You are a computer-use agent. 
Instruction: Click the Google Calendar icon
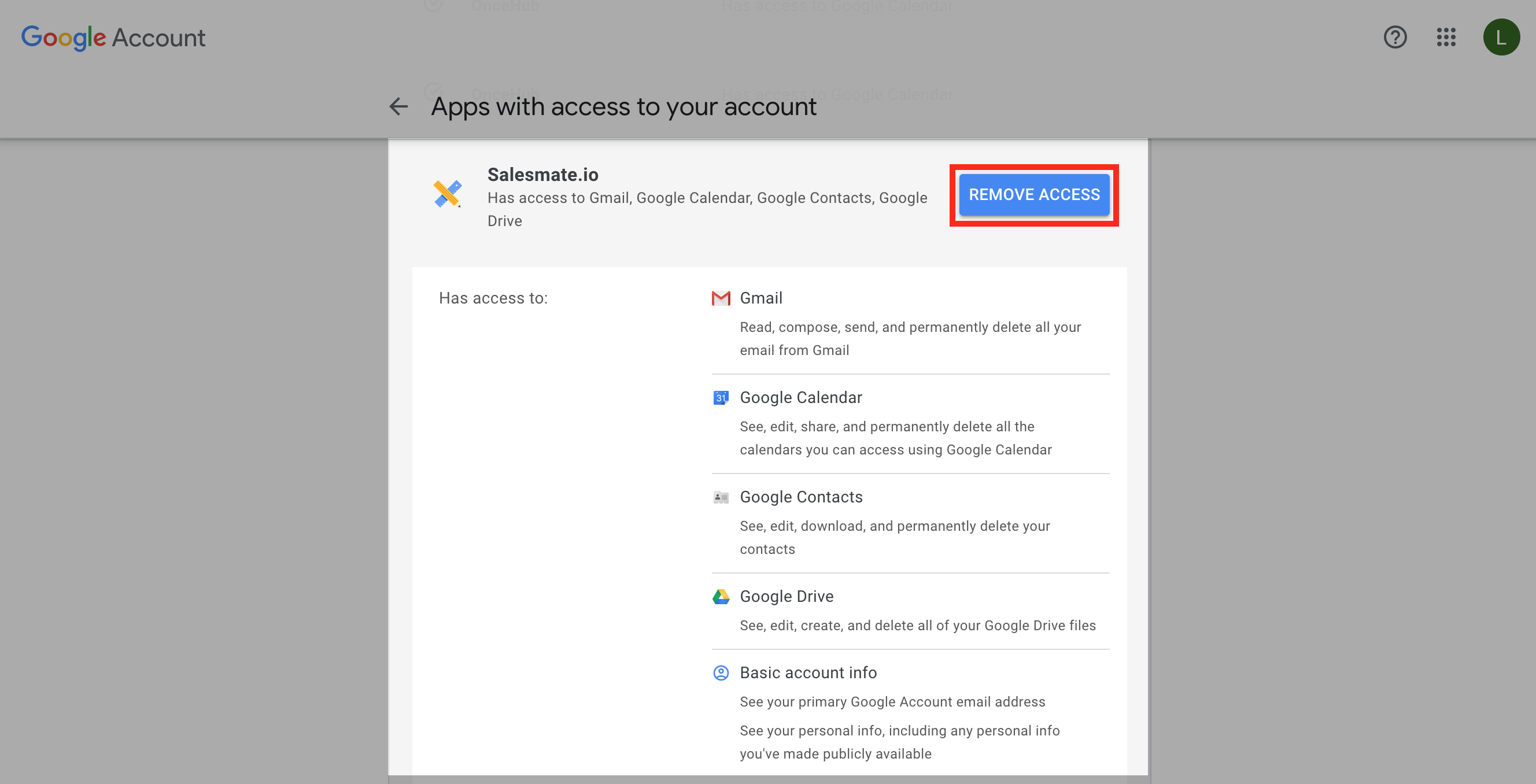[x=721, y=398]
